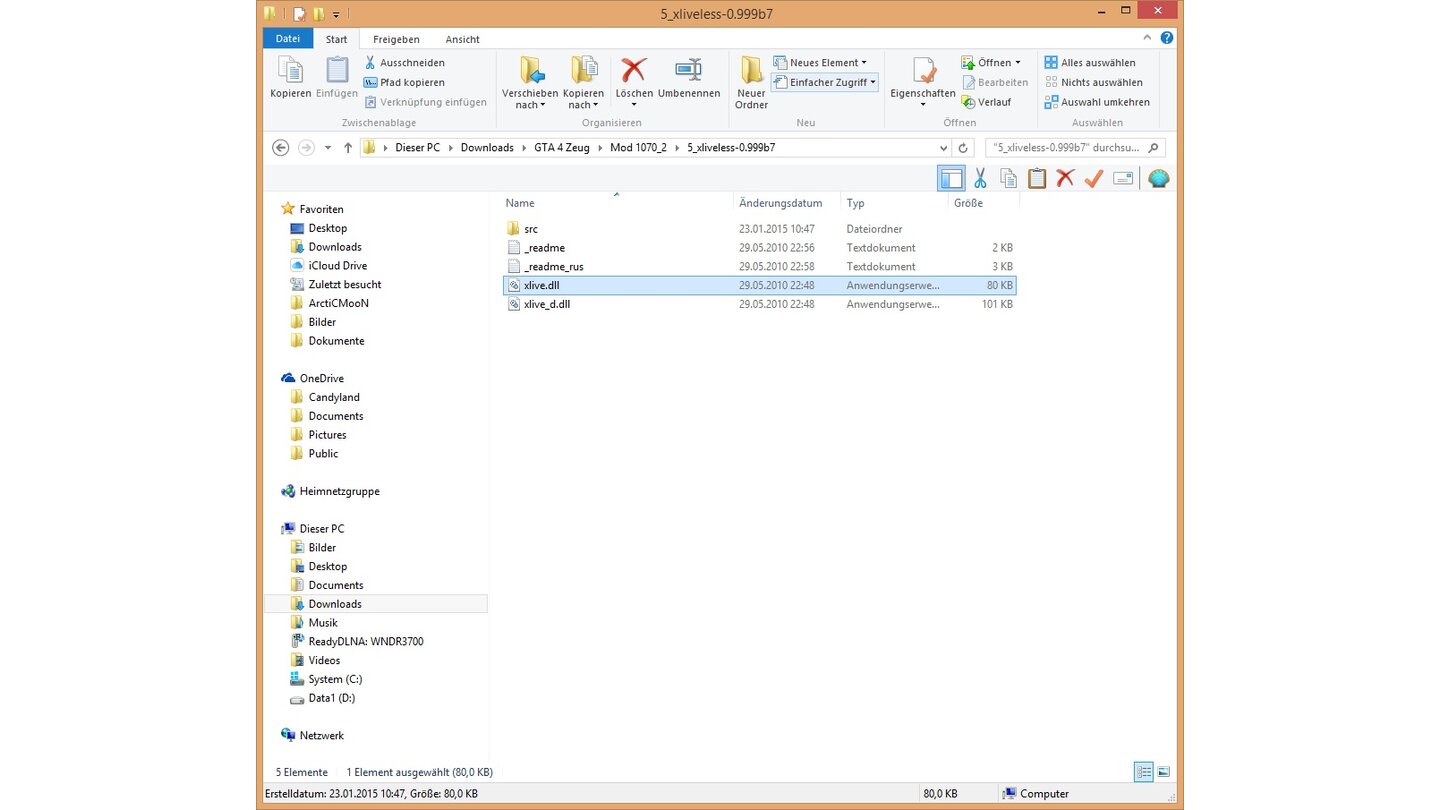The width and height of the screenshot is (1440, 810).
Task: Click the red Löschen icon
Action: point(634,70)
